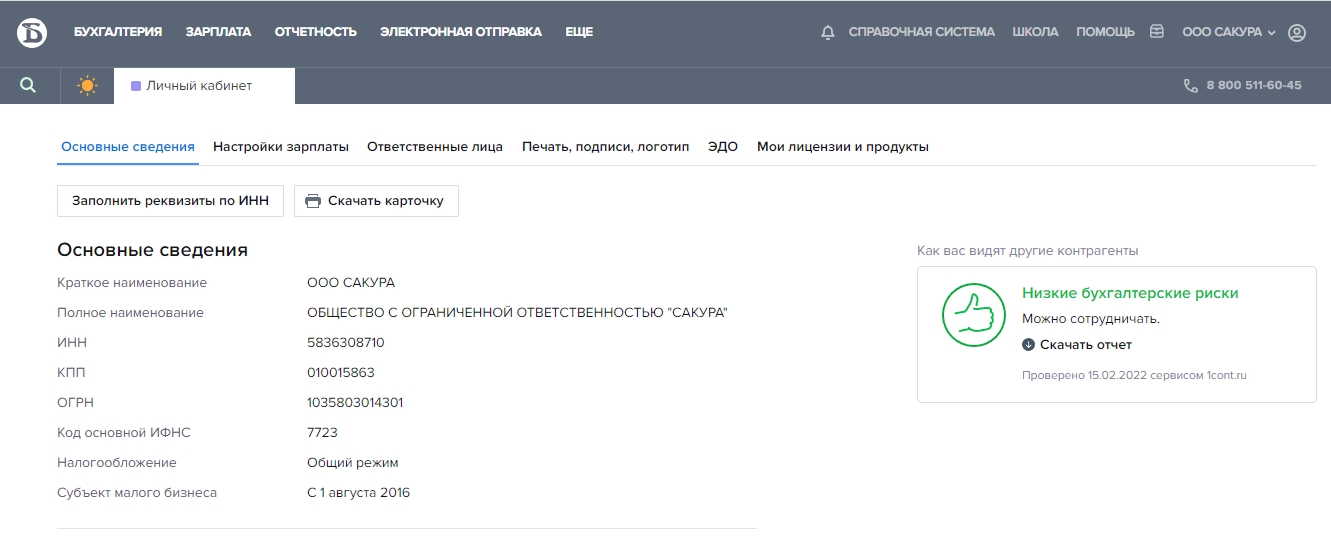The width and height of the screenshot is (1331, 546).
Task: Click the printer icon on Скачать карточку
Action: click(x=313, y=201)
